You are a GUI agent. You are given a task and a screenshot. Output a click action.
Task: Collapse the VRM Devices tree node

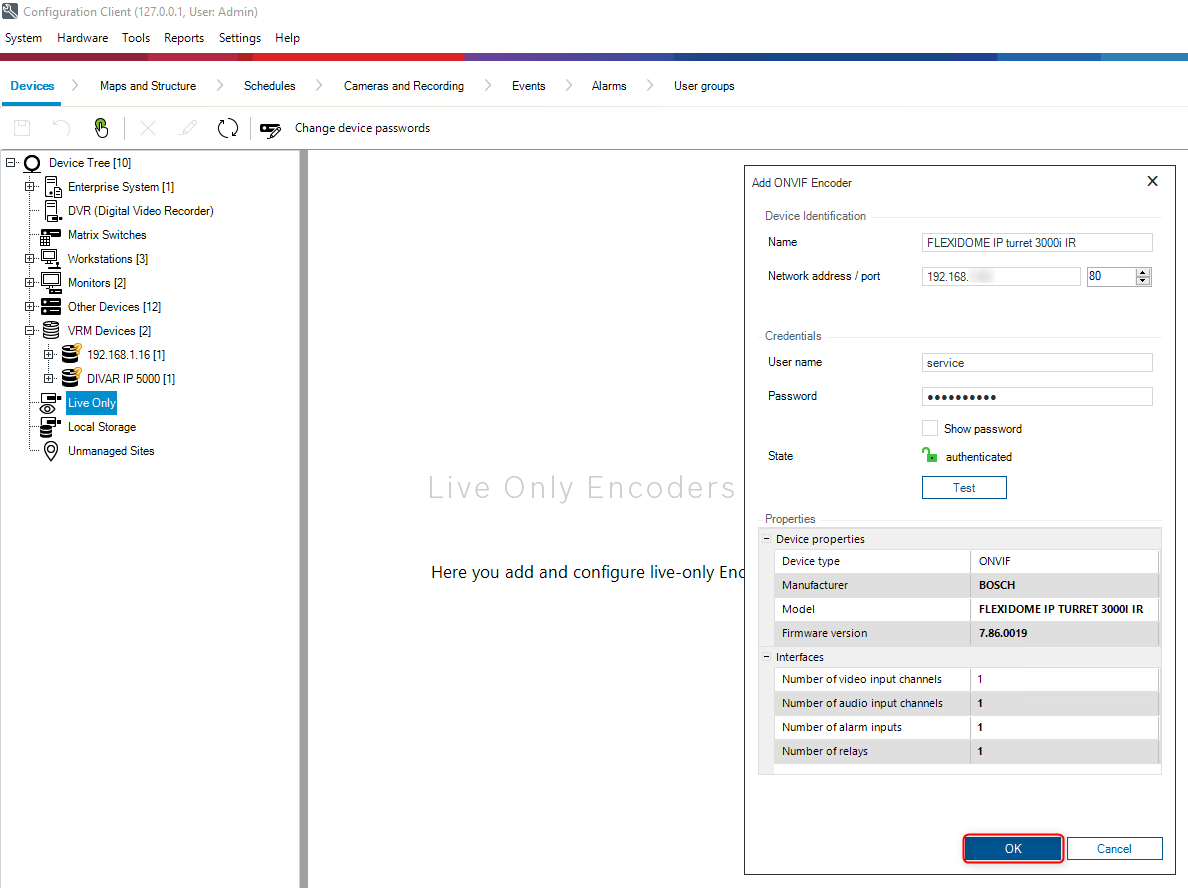coord(30,331)
